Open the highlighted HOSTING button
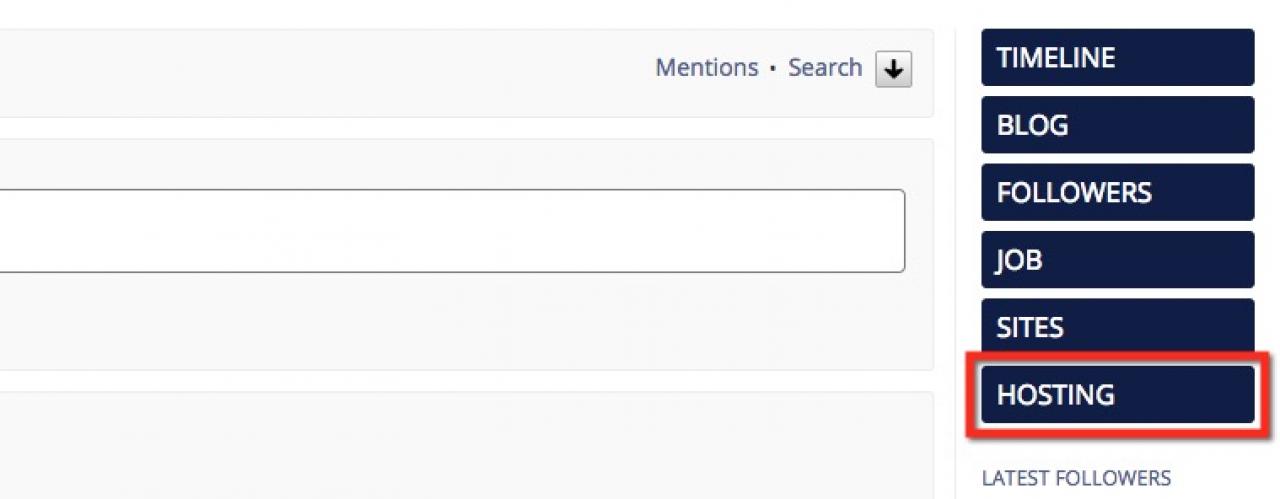 click(x=1117, y=395)
